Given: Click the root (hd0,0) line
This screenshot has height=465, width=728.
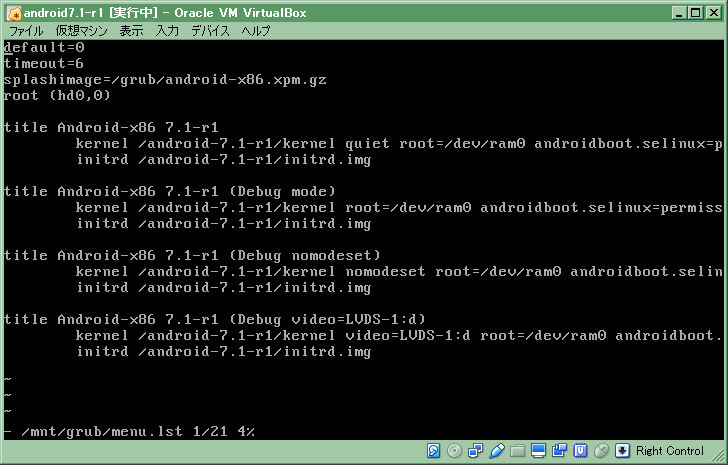Looking at the screenshot, I should [x=57, y=96].
